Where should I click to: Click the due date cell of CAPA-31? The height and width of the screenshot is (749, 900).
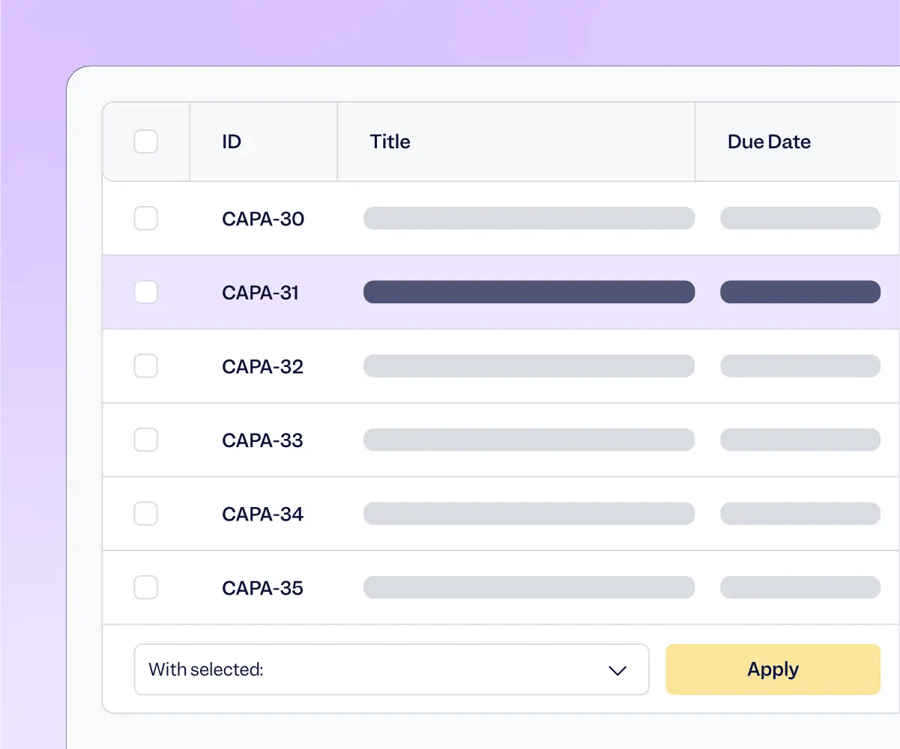800,292
